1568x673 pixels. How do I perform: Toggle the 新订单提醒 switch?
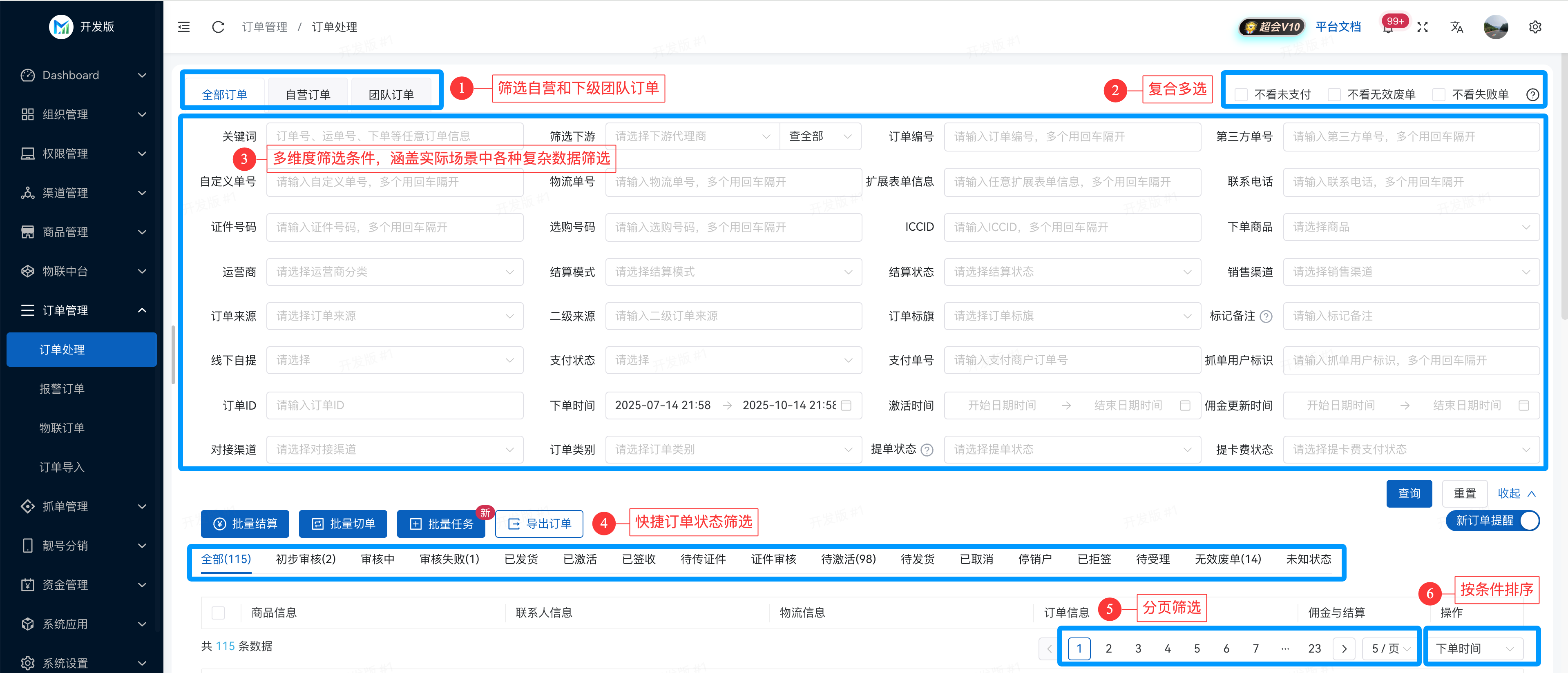pos(1528,521)
